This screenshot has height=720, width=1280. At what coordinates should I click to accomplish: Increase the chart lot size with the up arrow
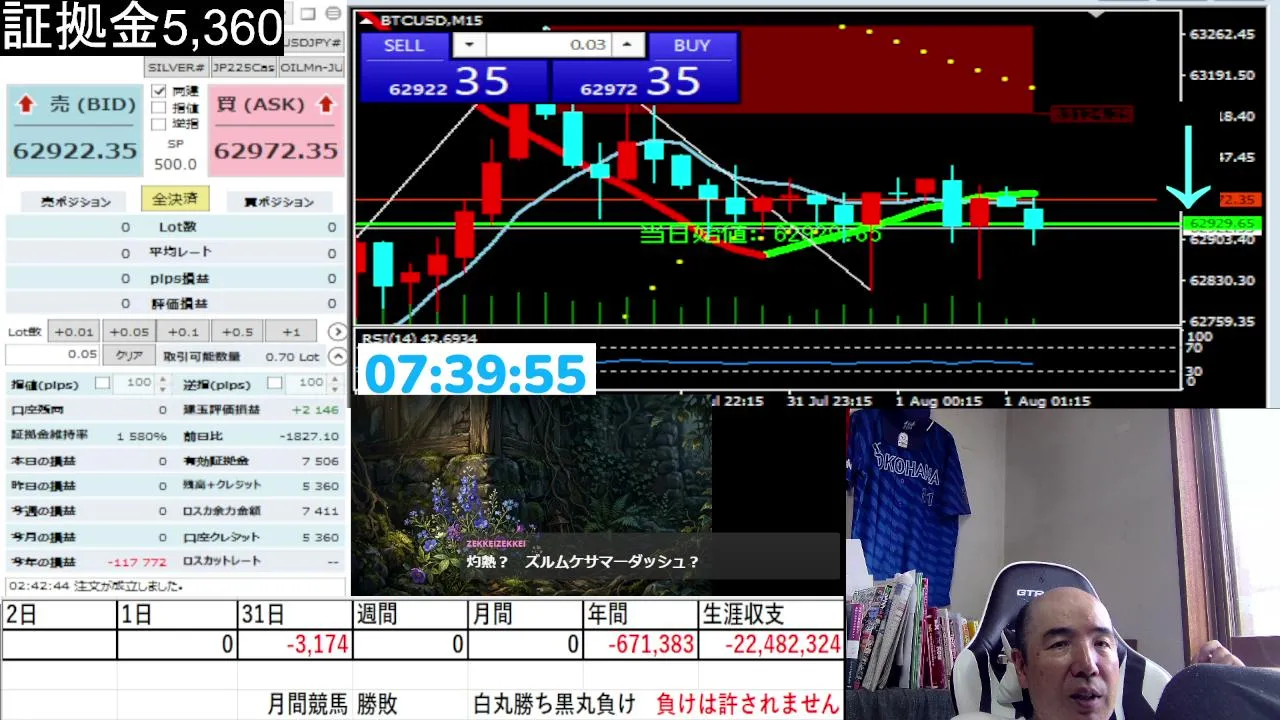(627, 45)
